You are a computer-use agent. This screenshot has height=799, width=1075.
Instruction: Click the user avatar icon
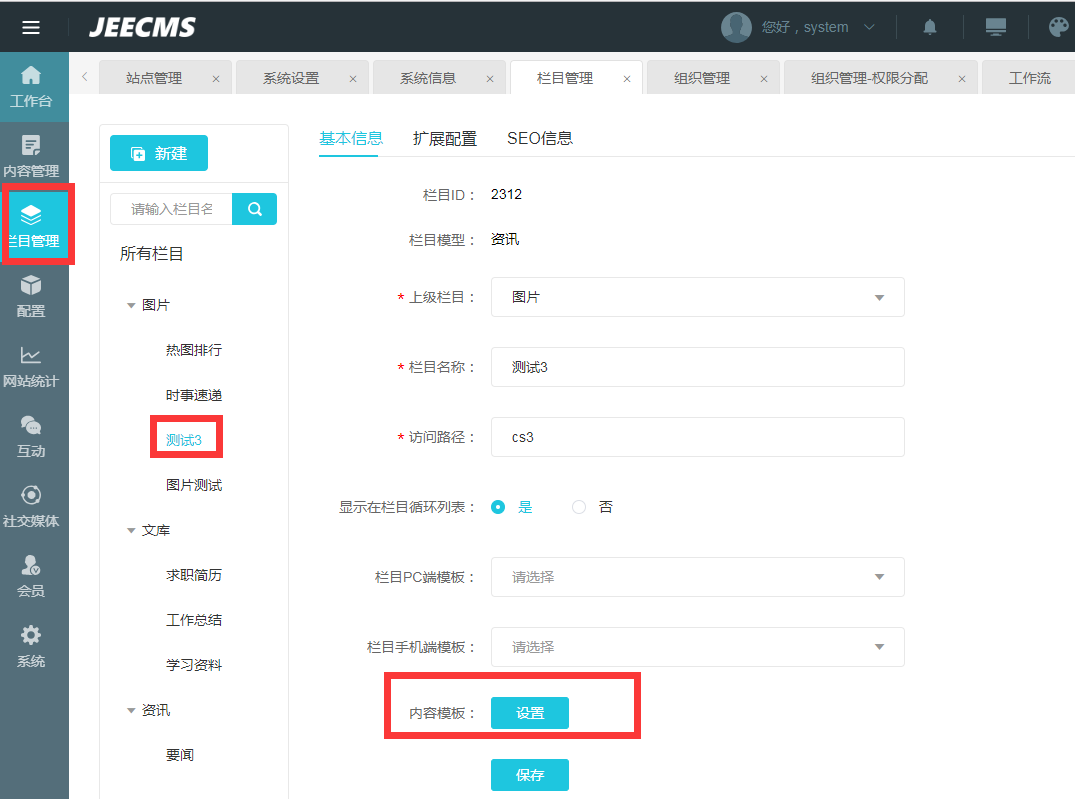coord(736,27)
